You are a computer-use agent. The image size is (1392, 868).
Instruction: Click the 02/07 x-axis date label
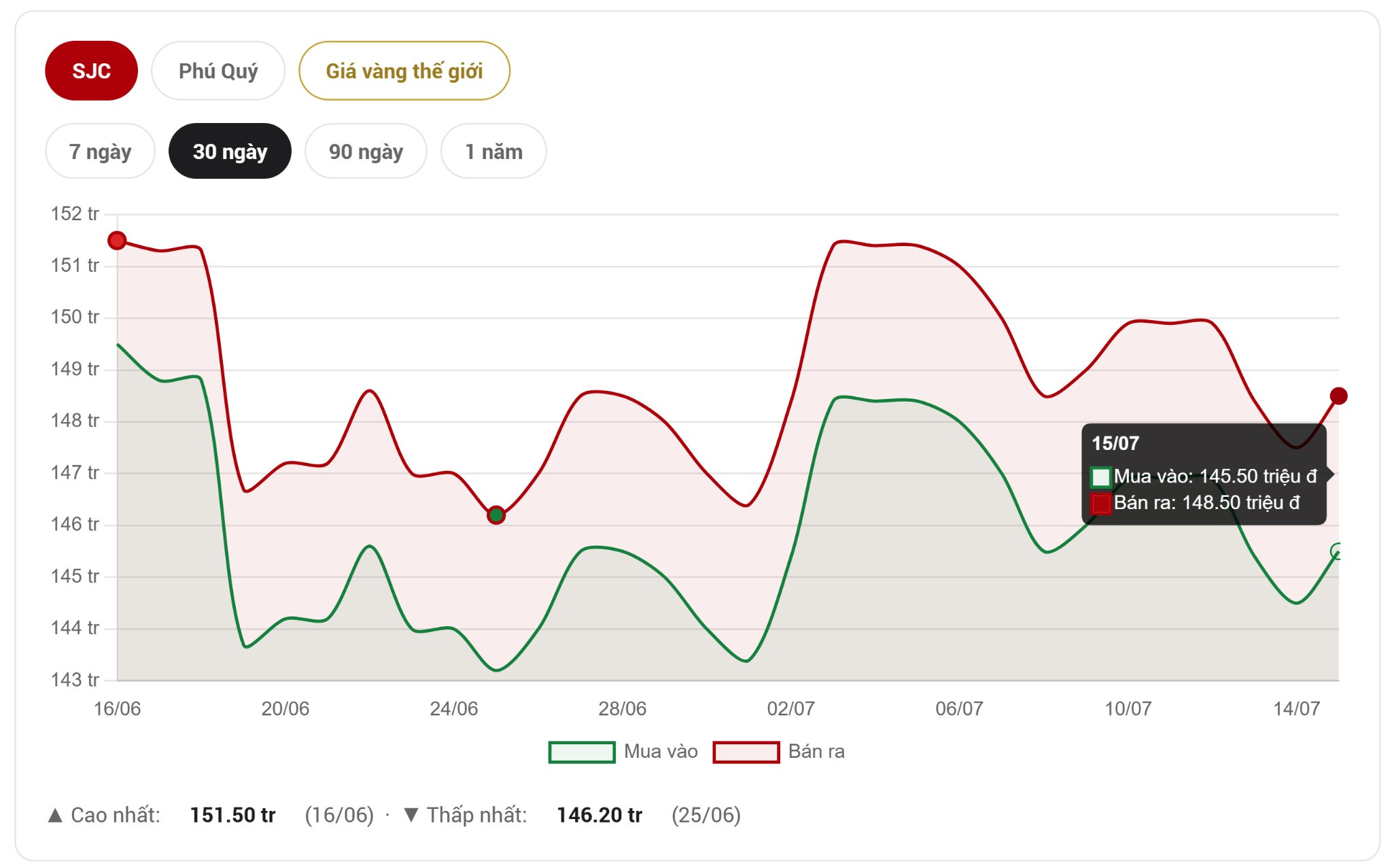coord(790,708)
